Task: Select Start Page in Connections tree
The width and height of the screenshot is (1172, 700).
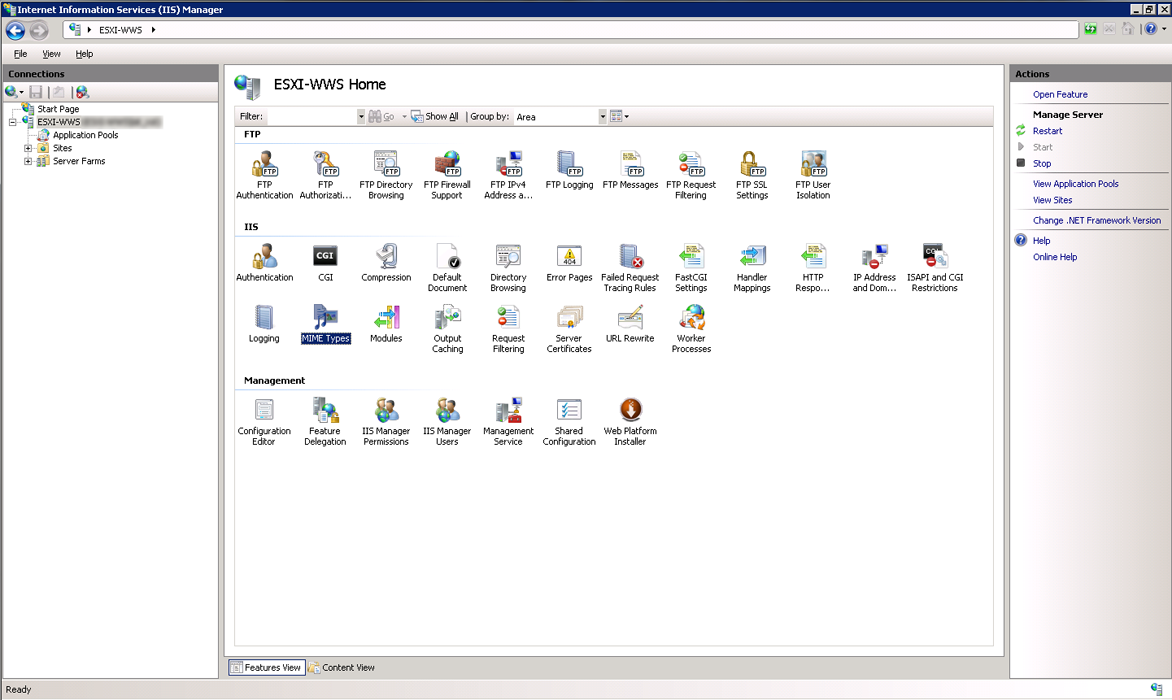Action: tap(58, 109)
